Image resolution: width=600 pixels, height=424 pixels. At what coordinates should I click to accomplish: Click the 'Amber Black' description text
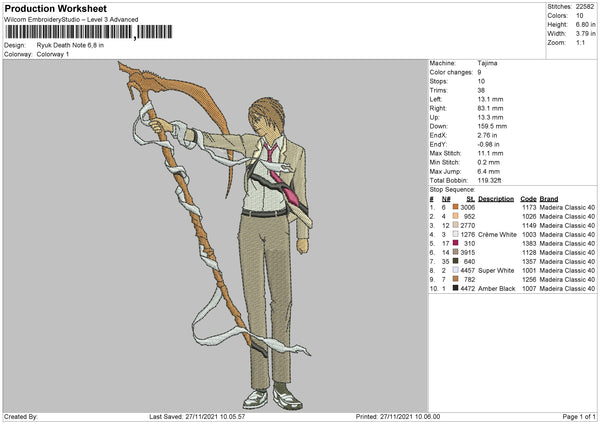[x=497, y=288]
